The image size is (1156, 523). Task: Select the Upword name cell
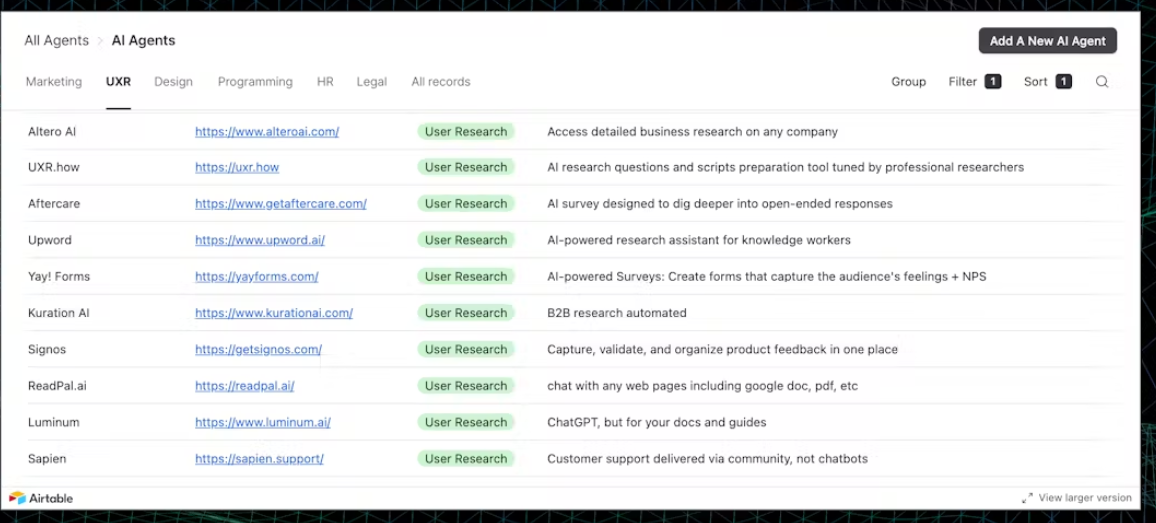[49, 240]
